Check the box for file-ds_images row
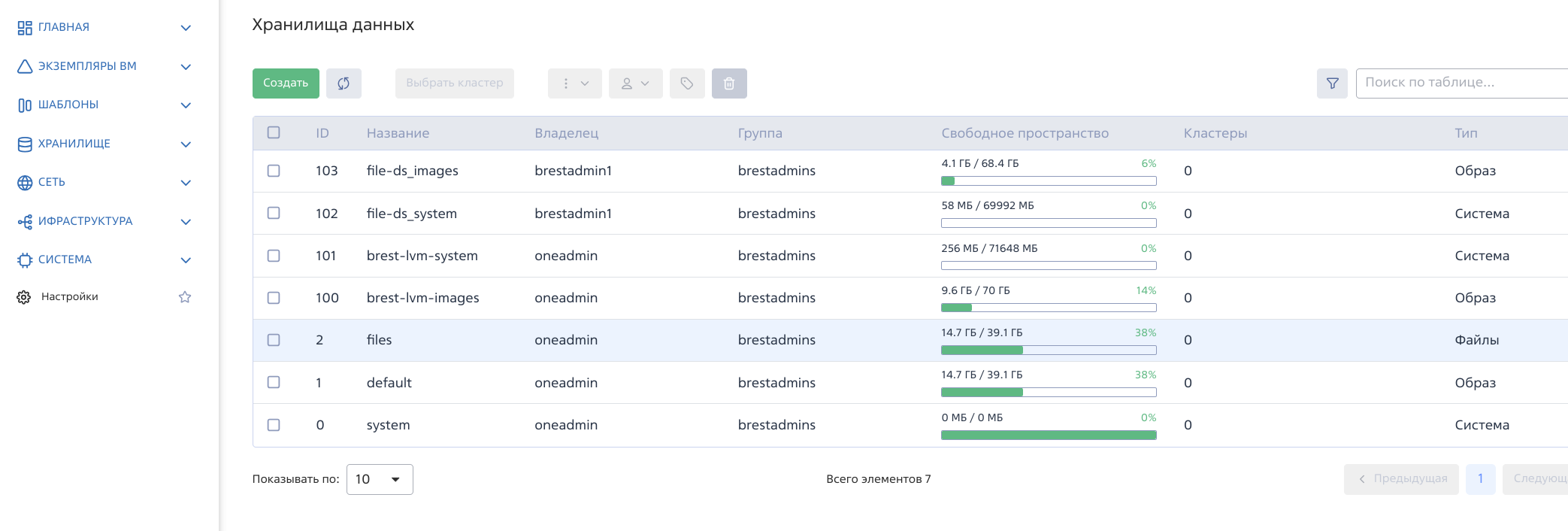 tap(274, 171)
